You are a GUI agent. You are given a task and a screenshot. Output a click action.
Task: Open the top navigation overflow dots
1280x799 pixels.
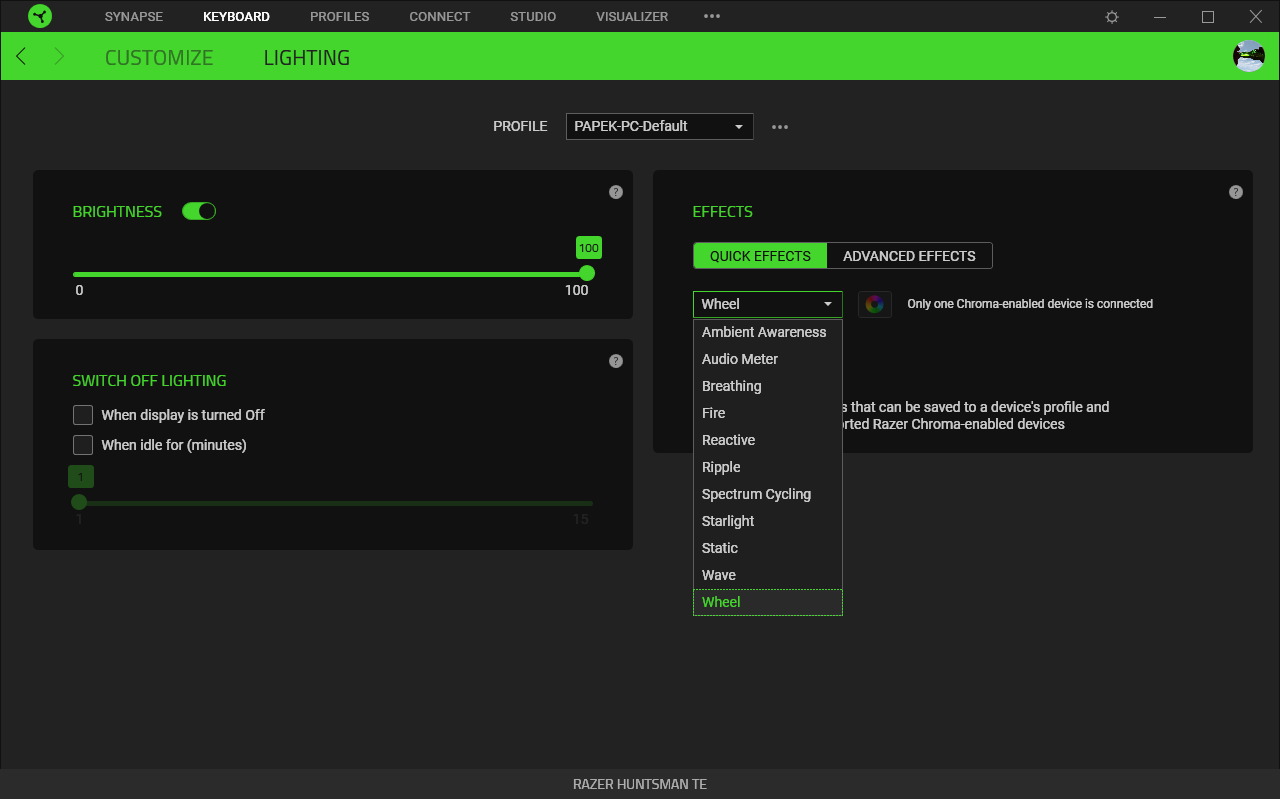[x=712, y=17]
